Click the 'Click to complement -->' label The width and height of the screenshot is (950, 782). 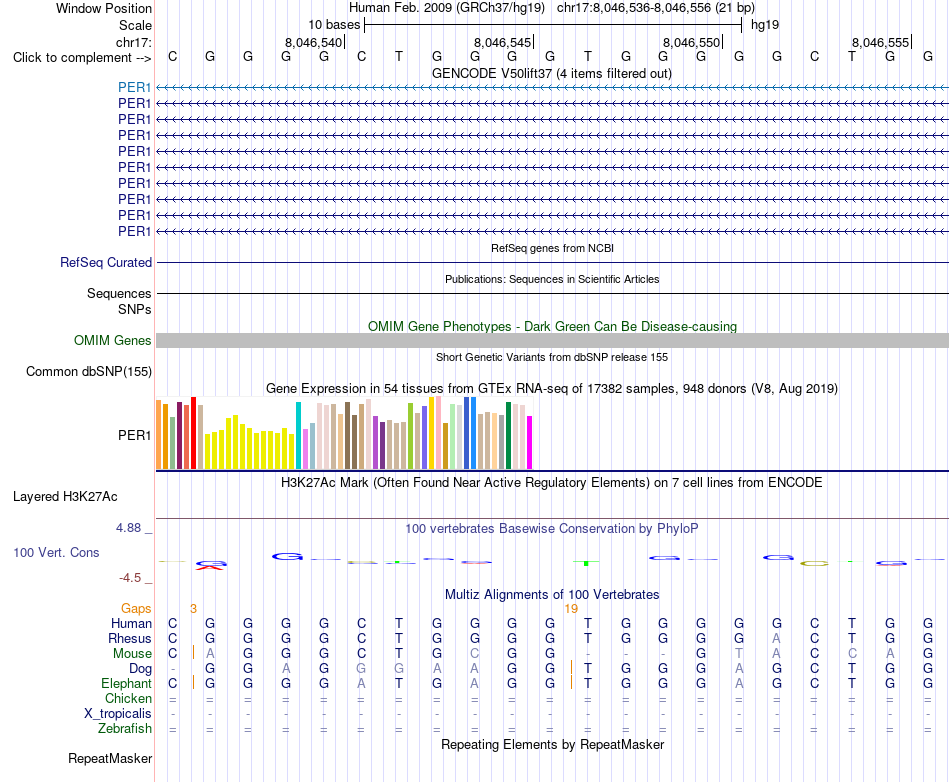(x=82, y=58)
